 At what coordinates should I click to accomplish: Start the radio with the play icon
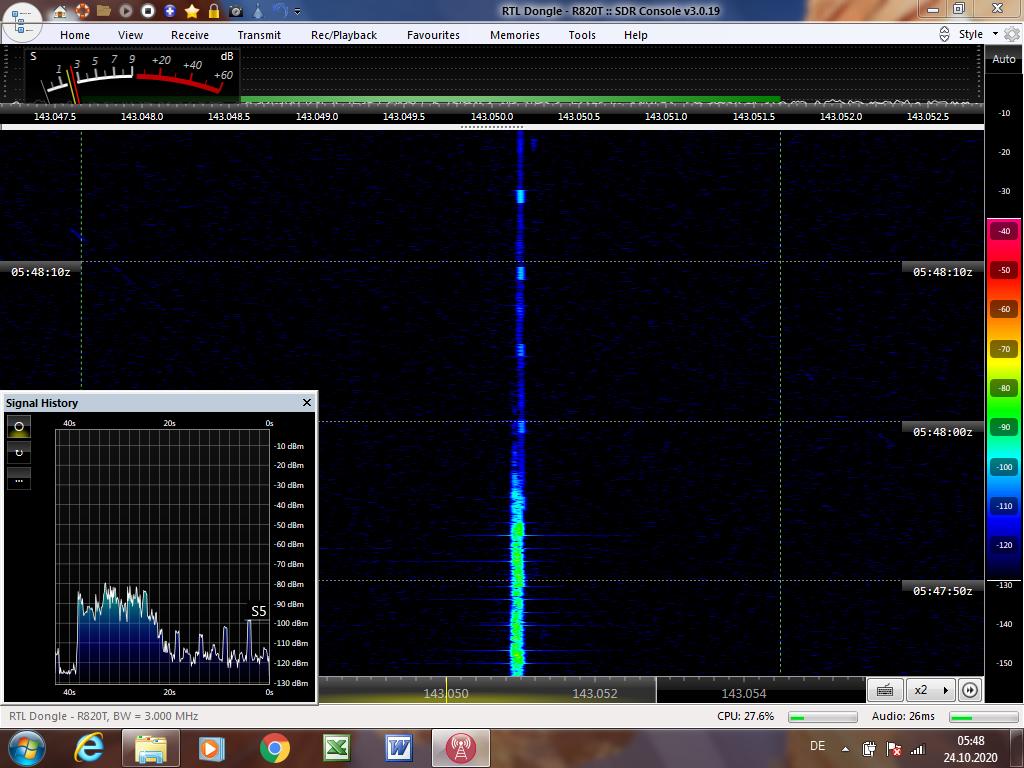pyautogui.click(x=126, y=11)
